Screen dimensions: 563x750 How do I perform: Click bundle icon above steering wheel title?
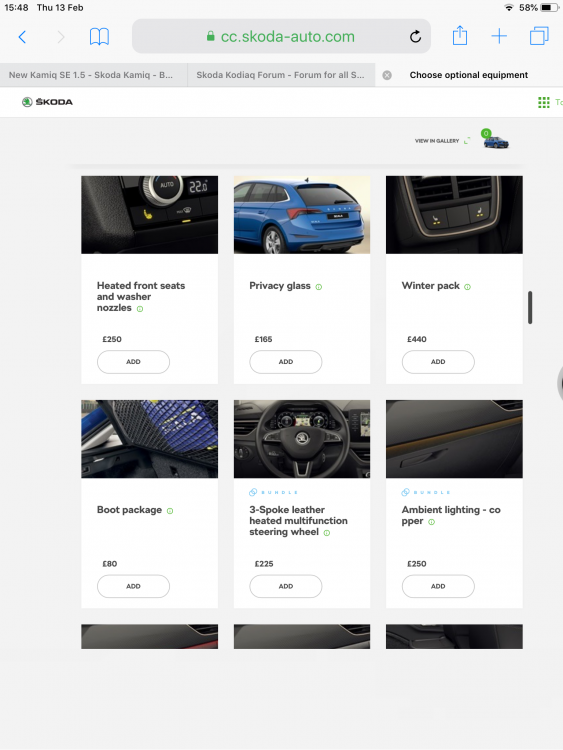point(253,492)
